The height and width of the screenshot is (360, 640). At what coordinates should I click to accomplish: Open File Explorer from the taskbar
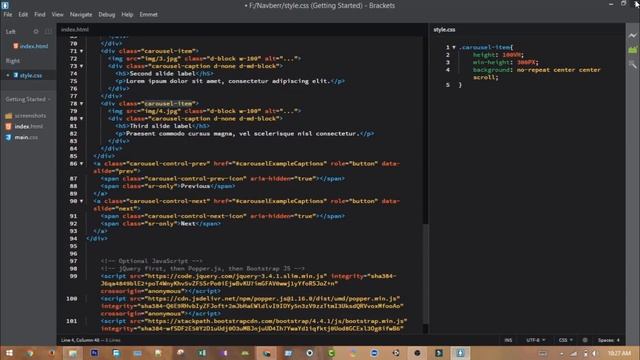(x=73, y=353)
